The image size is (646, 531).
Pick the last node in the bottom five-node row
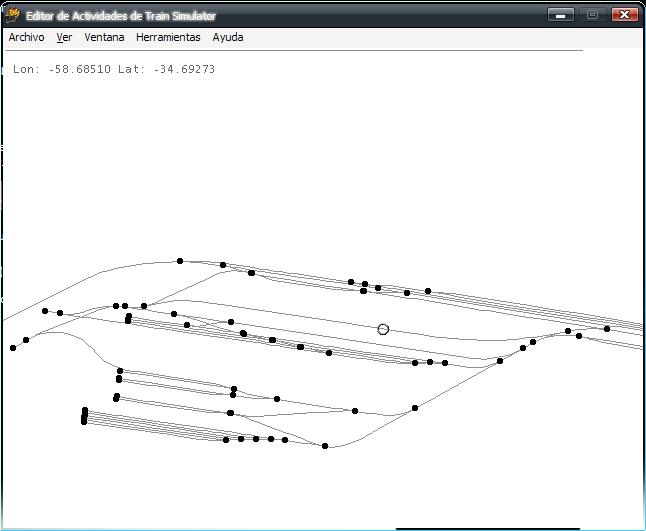pos(285,440)
